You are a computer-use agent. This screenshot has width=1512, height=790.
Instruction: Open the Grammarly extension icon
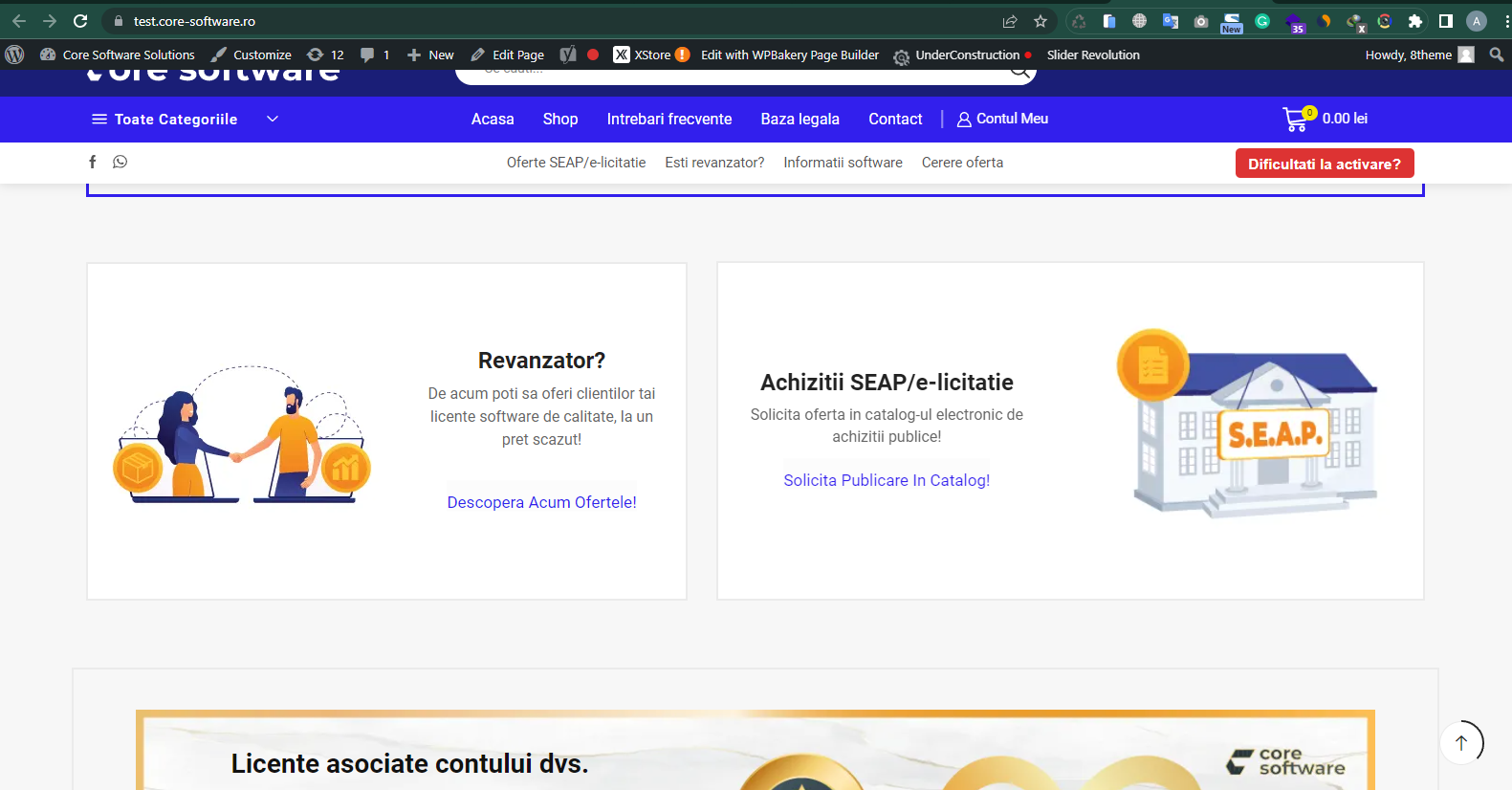coord(1262,21)
